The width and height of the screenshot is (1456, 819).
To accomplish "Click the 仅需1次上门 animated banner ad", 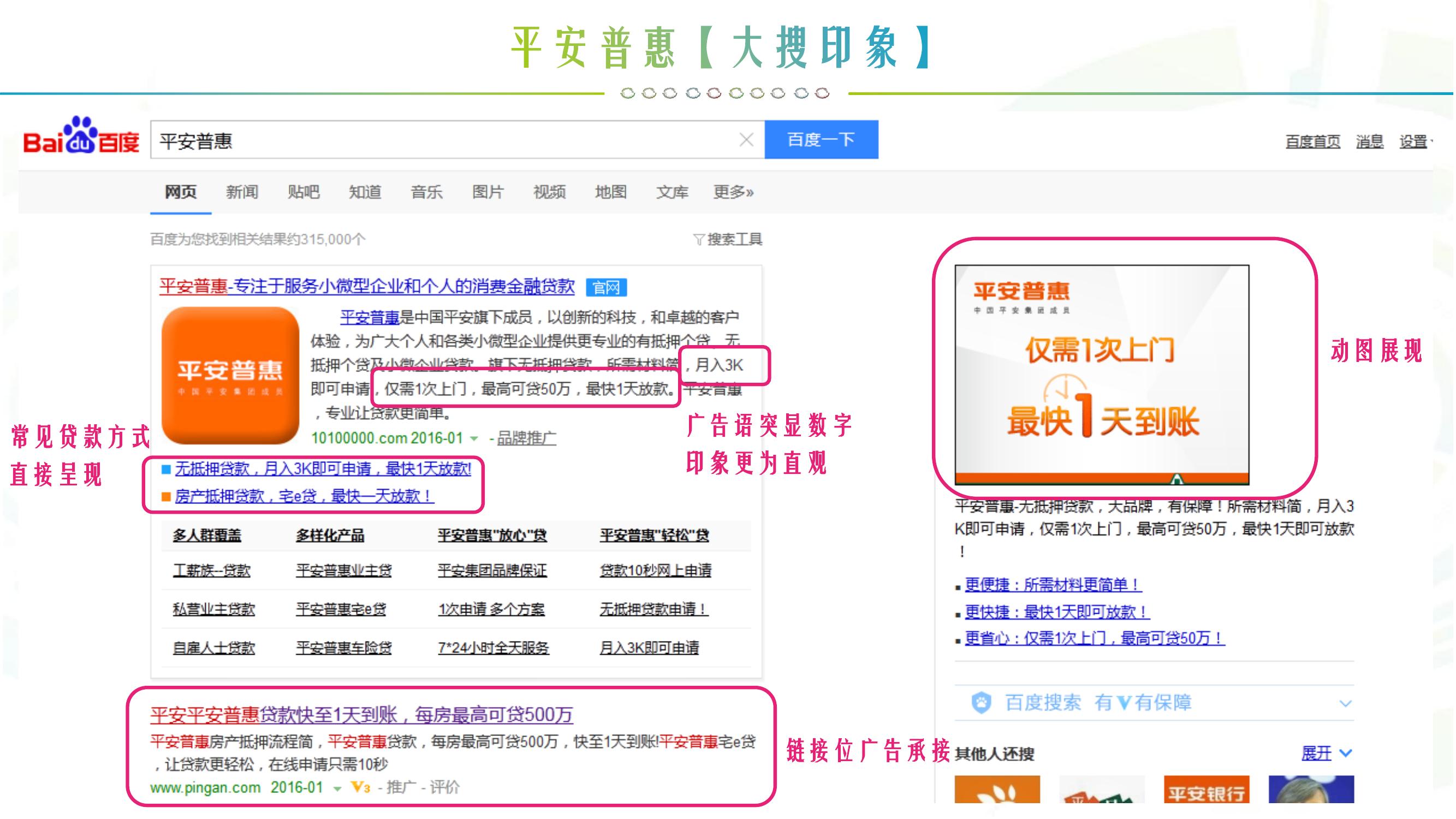I will pos(1102,375).
